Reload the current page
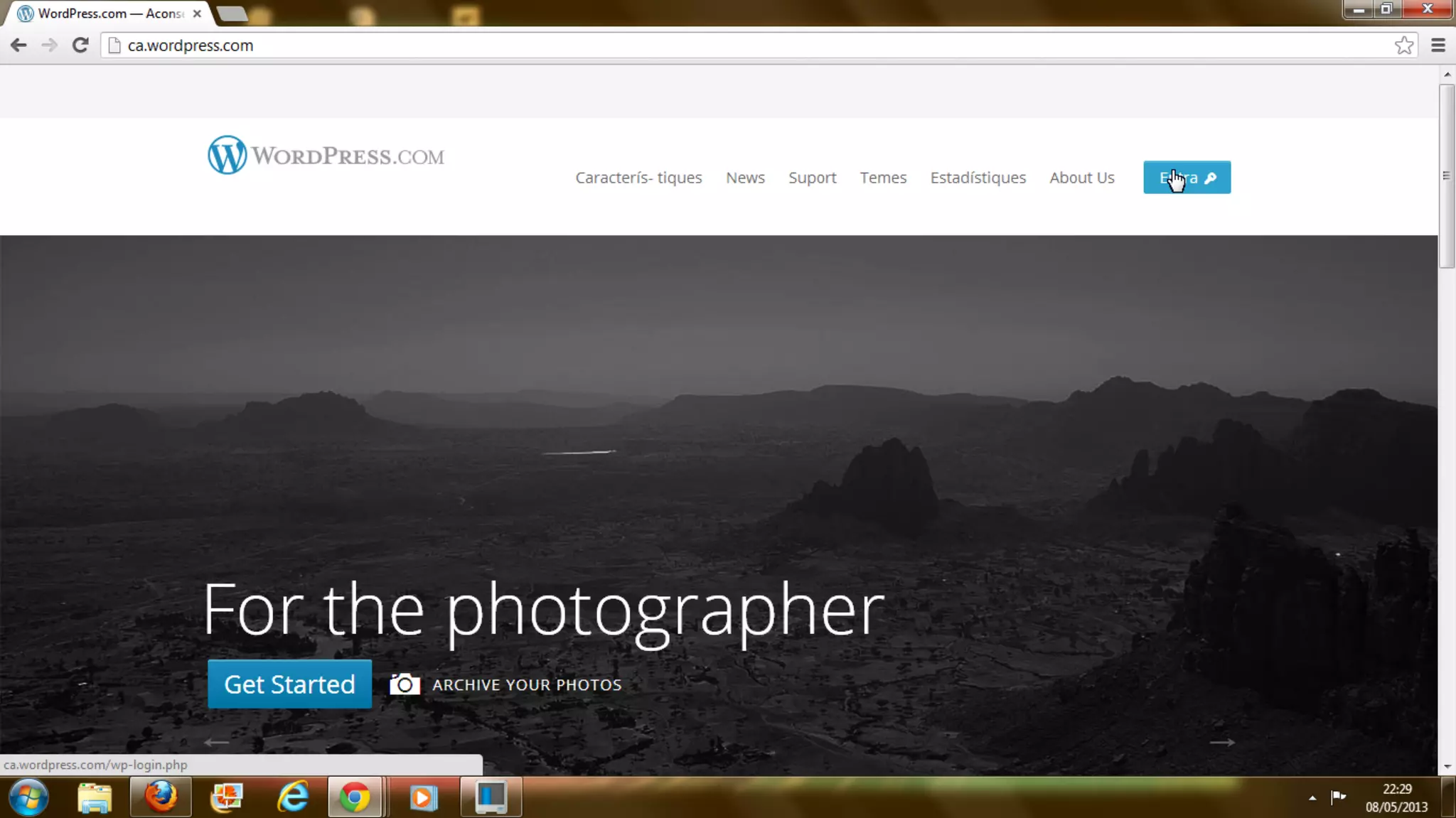 pos(80,45)
